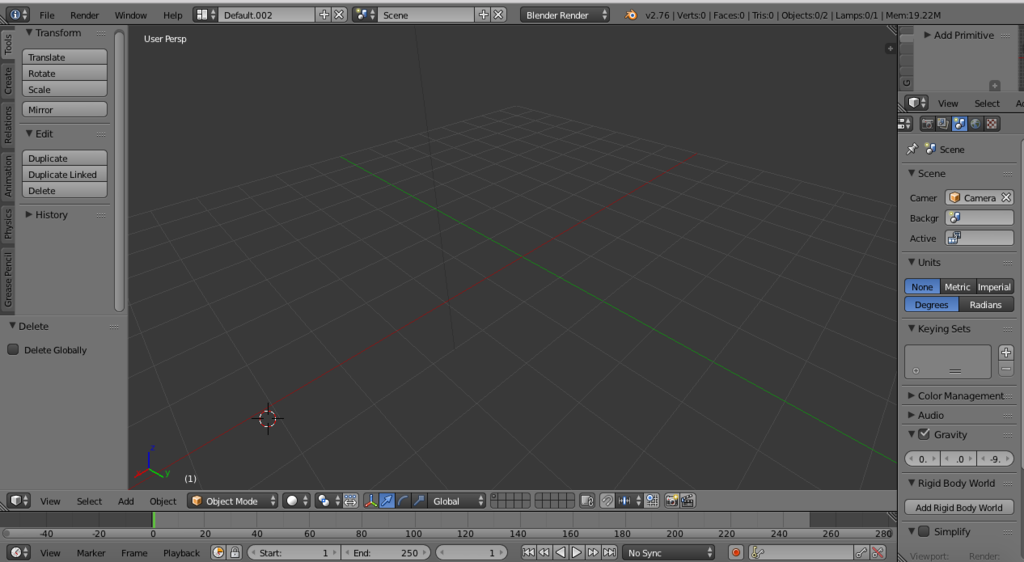The height and width of the screenshot is (562, 1024).
Task: Open the snap element increment selector
Action: click(x=629, y=501)
